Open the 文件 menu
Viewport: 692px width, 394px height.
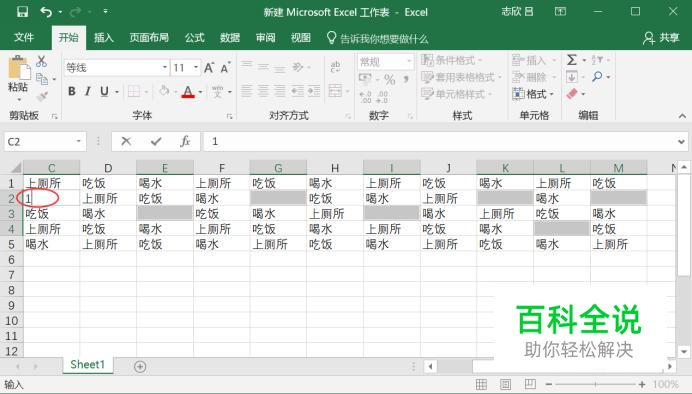click(24, 38)
